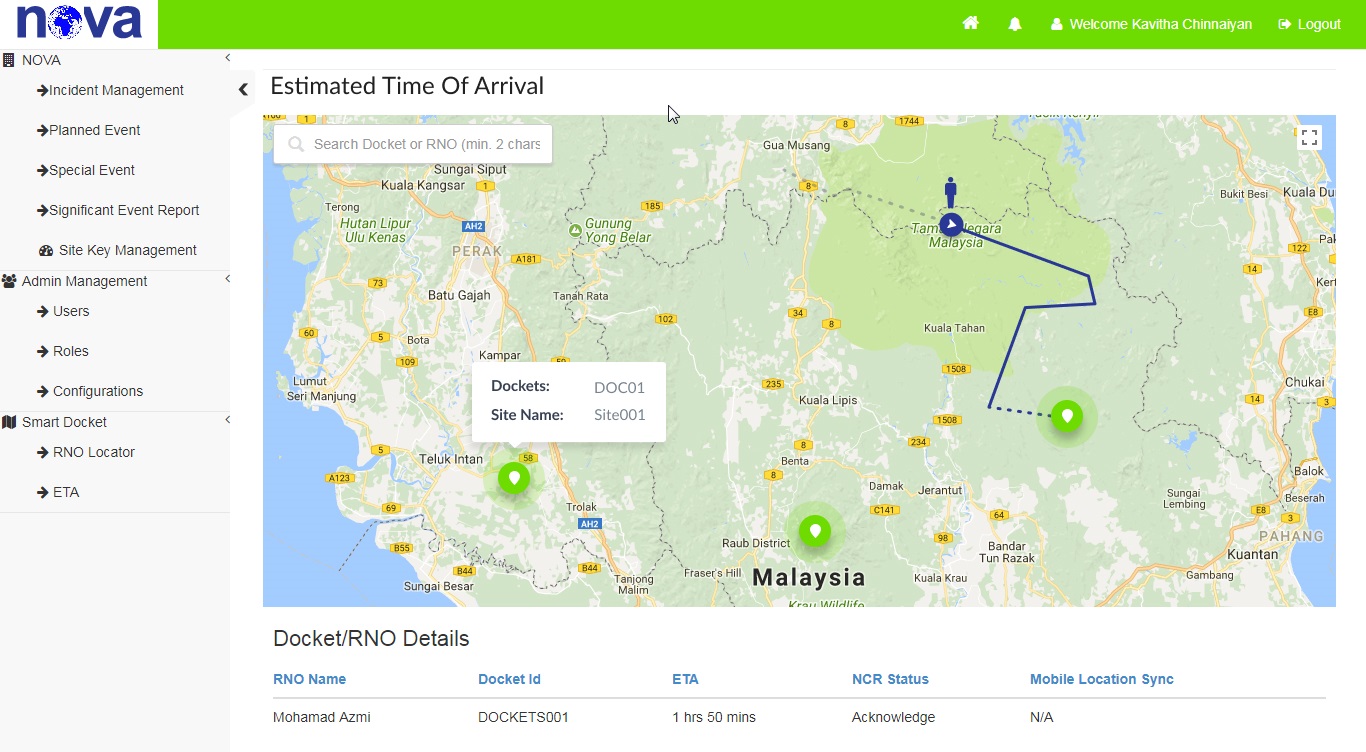Viewport: 1366px width, 752px height.
Task: Click the Smart Docket map icon
Action: coord(9,422)
